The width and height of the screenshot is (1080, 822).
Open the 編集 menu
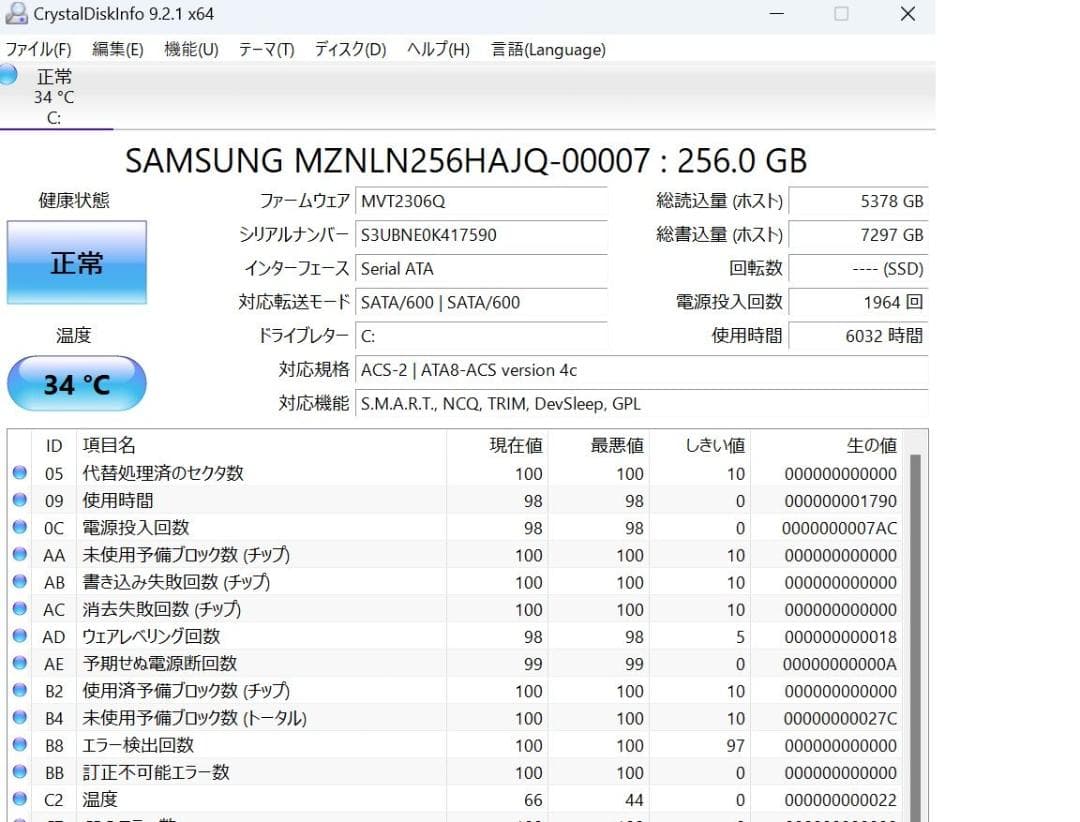coord(117,48)
